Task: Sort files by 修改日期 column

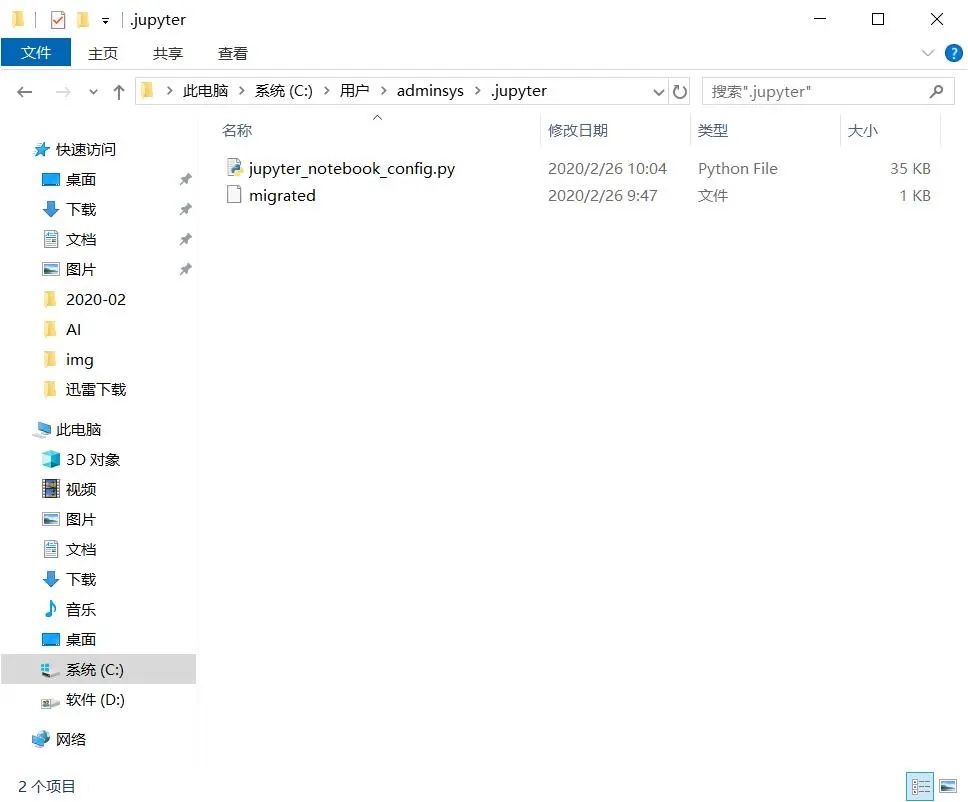Action: click(578, 130)
